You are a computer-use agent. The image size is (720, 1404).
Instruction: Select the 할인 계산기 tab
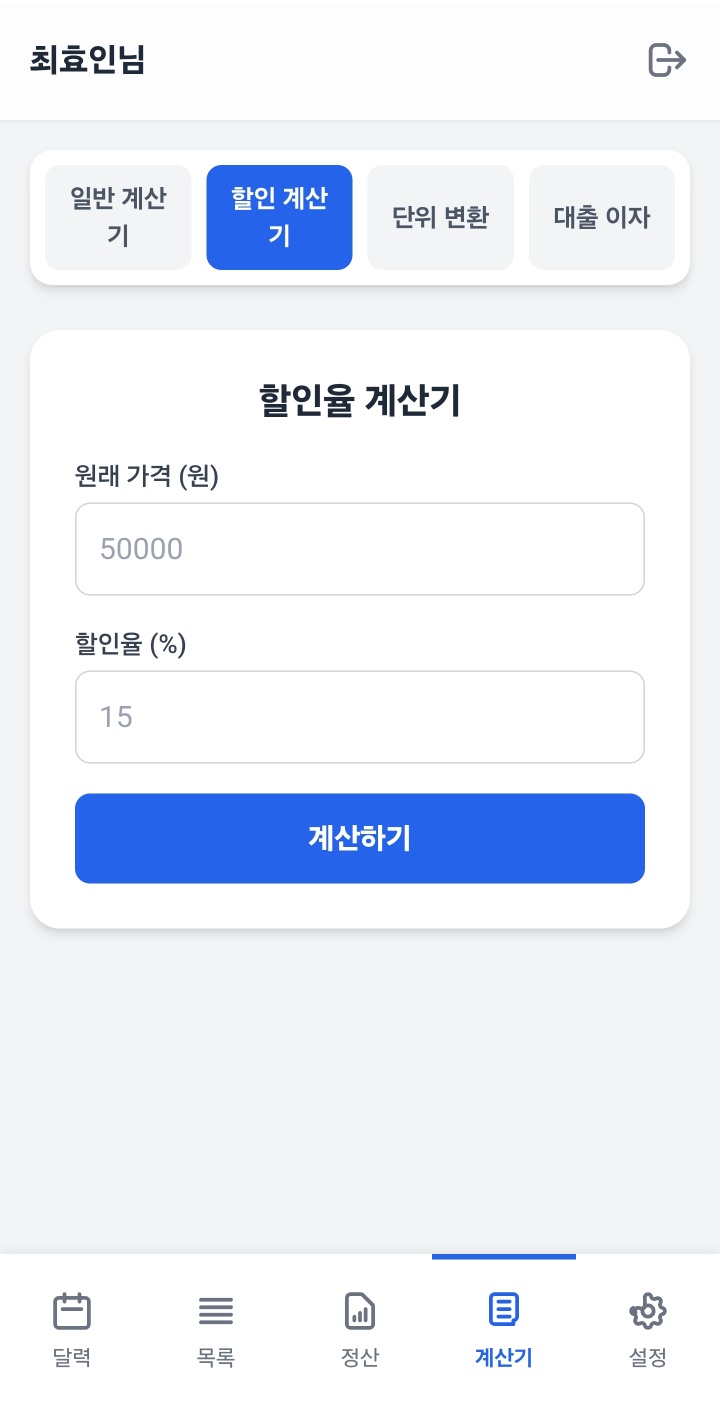279,217
